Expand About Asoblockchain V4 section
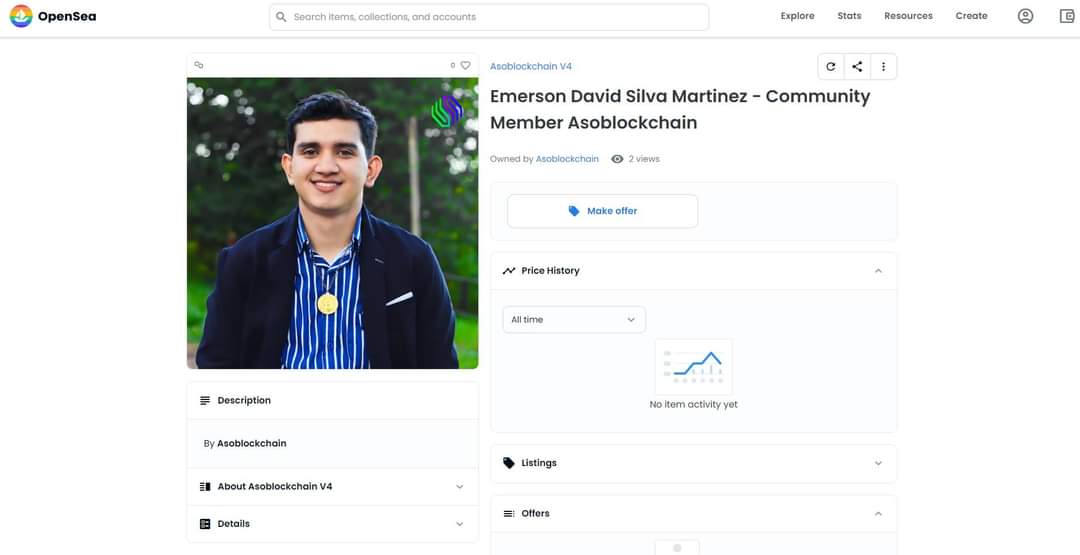Image resolution: width=1080 pixels, height=555 pixels. pyautogui.click(x=460, y=487)
